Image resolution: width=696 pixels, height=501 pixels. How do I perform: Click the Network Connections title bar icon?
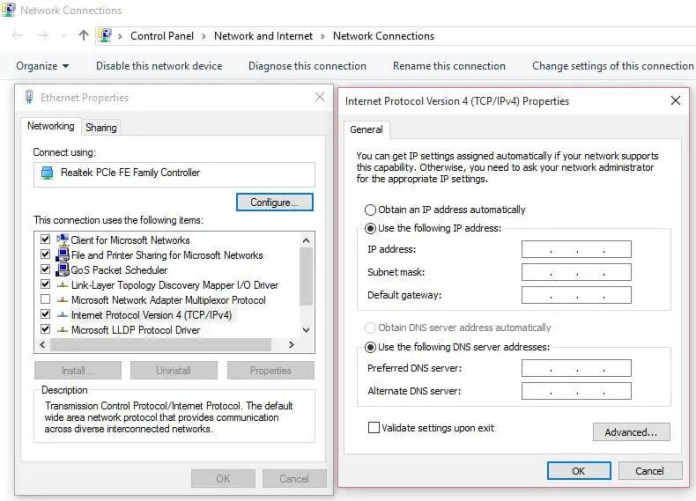(x=8, y=9)
